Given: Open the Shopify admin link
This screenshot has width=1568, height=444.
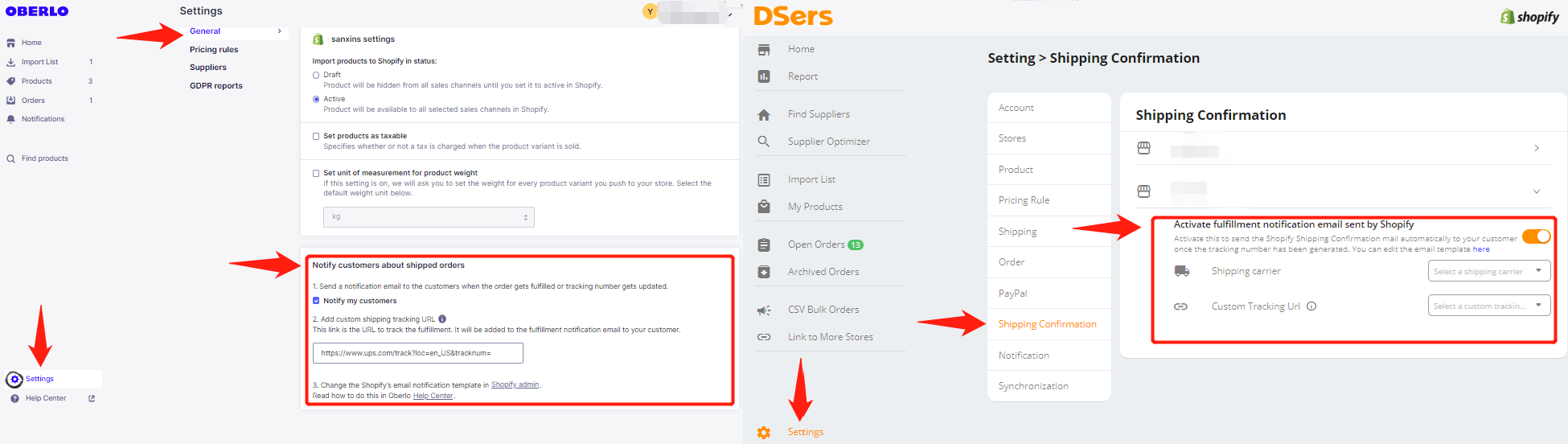Looking at the screenshot, I should pos(515,384).
